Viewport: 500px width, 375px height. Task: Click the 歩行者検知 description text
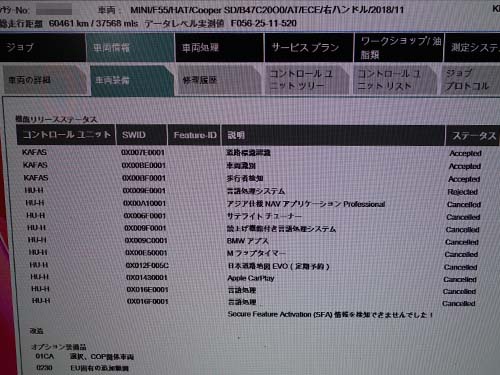245,178
